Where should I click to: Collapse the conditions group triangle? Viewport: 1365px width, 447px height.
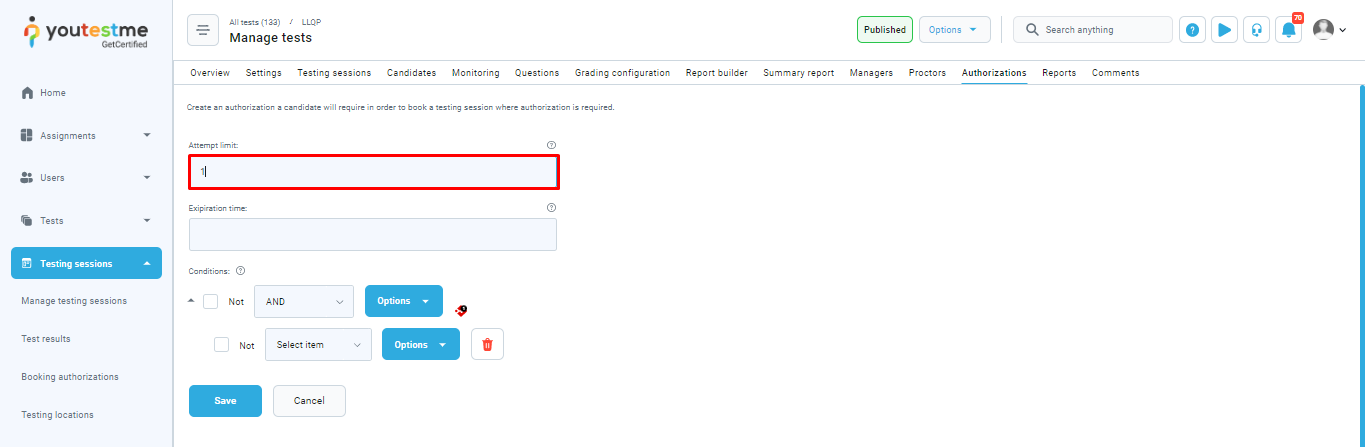(192, 300)
